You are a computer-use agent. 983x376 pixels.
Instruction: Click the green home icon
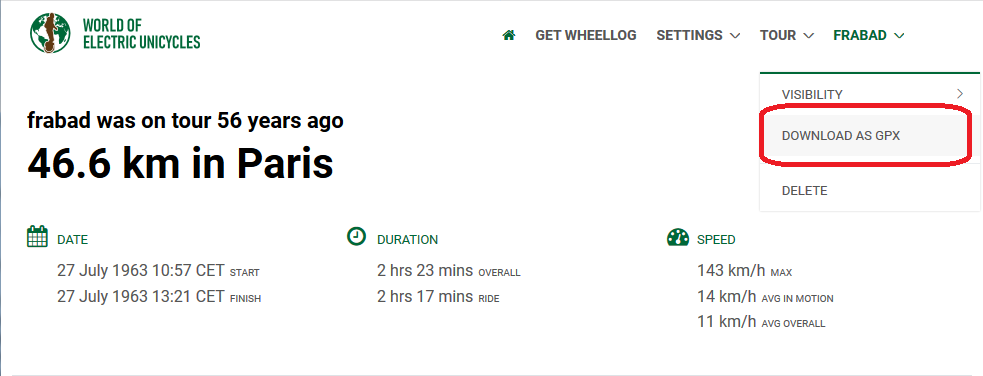(x=509, y=35)
